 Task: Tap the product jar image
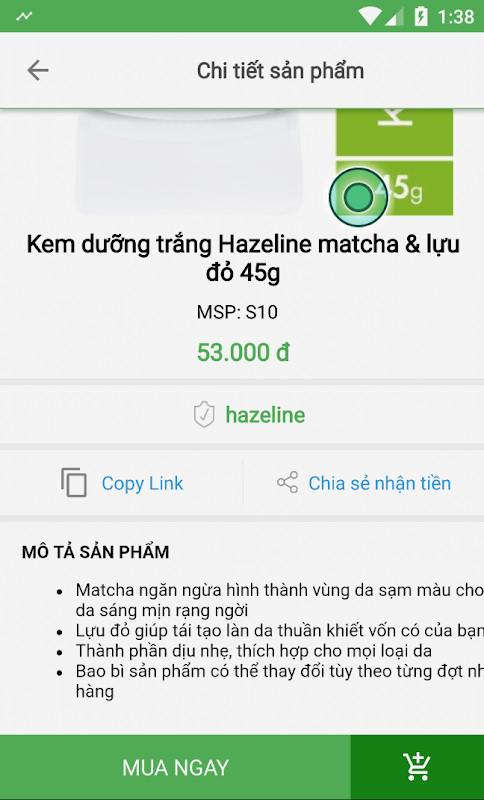[x=189, y=162]
